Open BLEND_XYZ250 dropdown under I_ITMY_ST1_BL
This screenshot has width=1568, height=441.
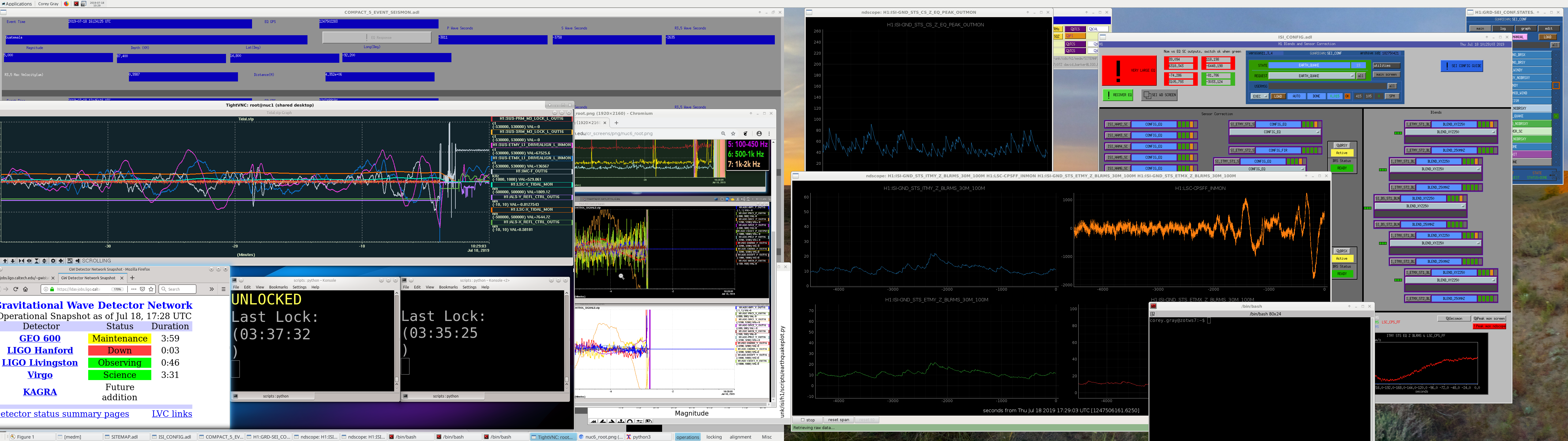click(x=1435, y=169)
